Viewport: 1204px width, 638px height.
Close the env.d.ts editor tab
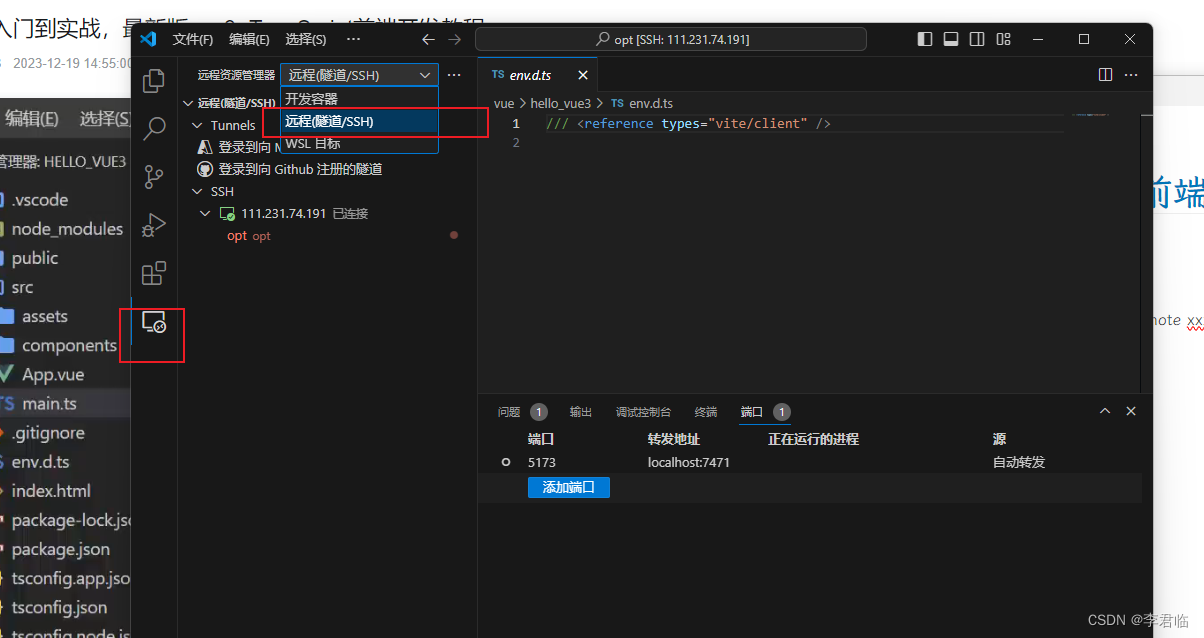click(583, 75)
